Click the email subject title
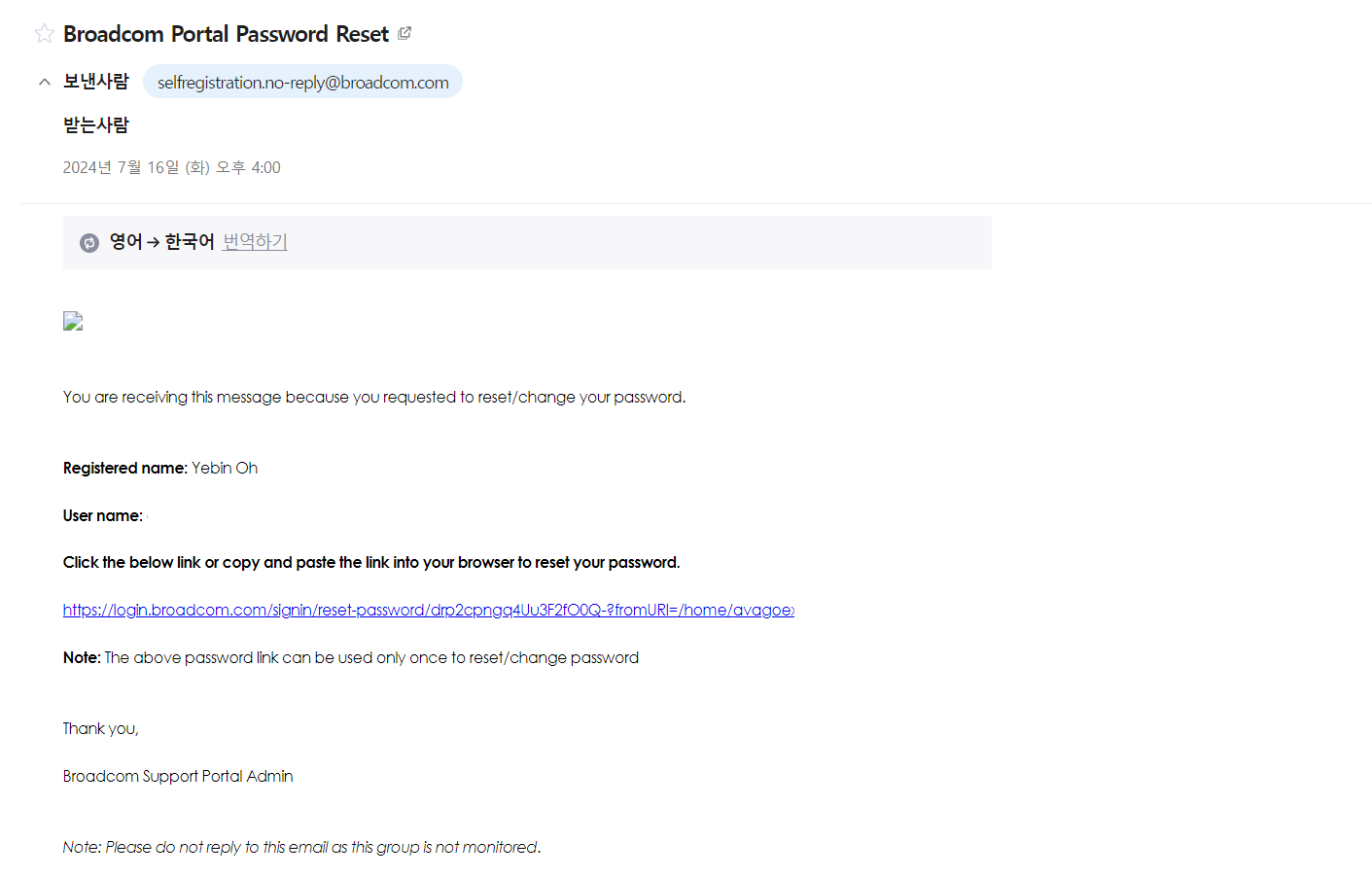The image size is (1372, 877). tap(226, 34)
